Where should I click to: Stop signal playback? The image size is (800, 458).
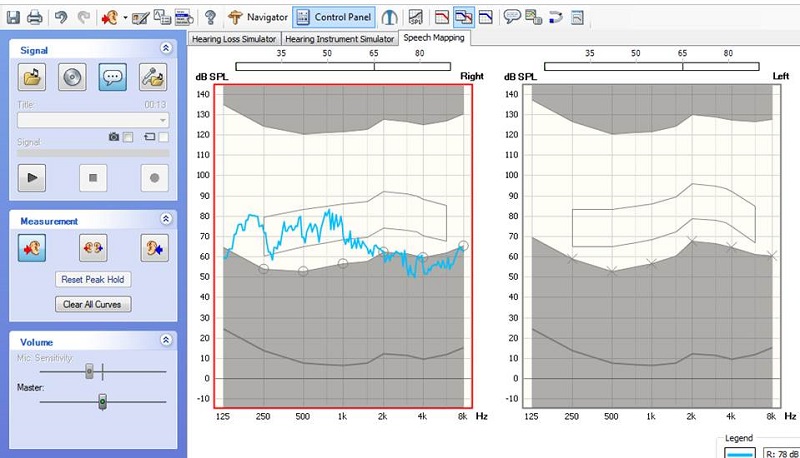93,178
